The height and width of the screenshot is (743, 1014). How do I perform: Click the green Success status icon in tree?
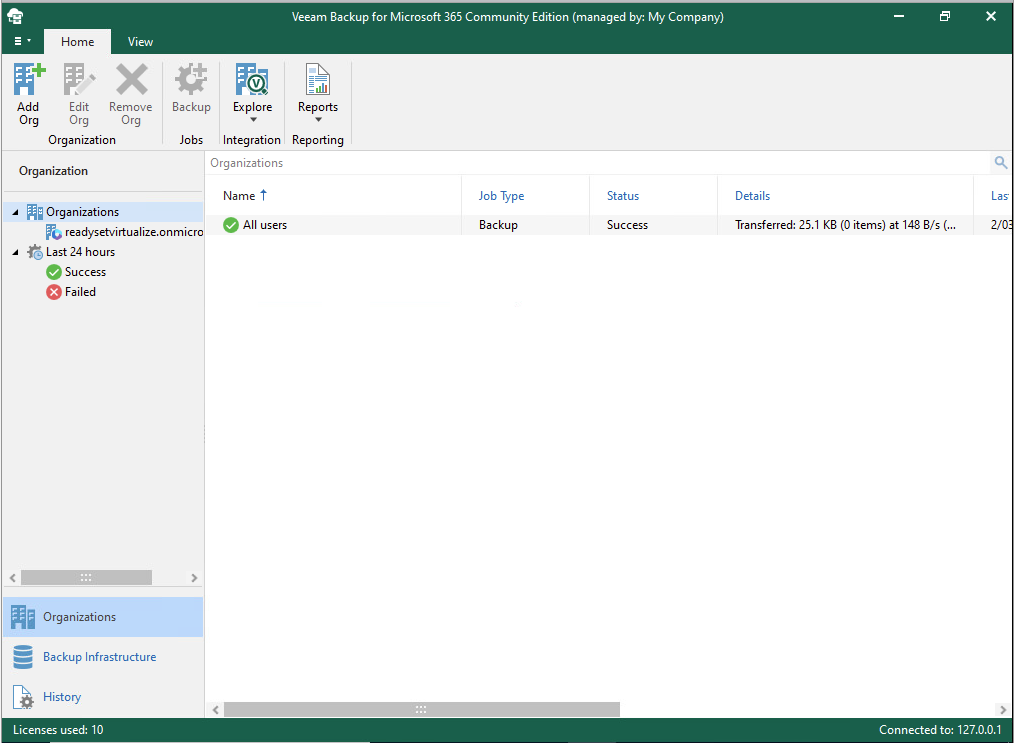tap(54, 272)
